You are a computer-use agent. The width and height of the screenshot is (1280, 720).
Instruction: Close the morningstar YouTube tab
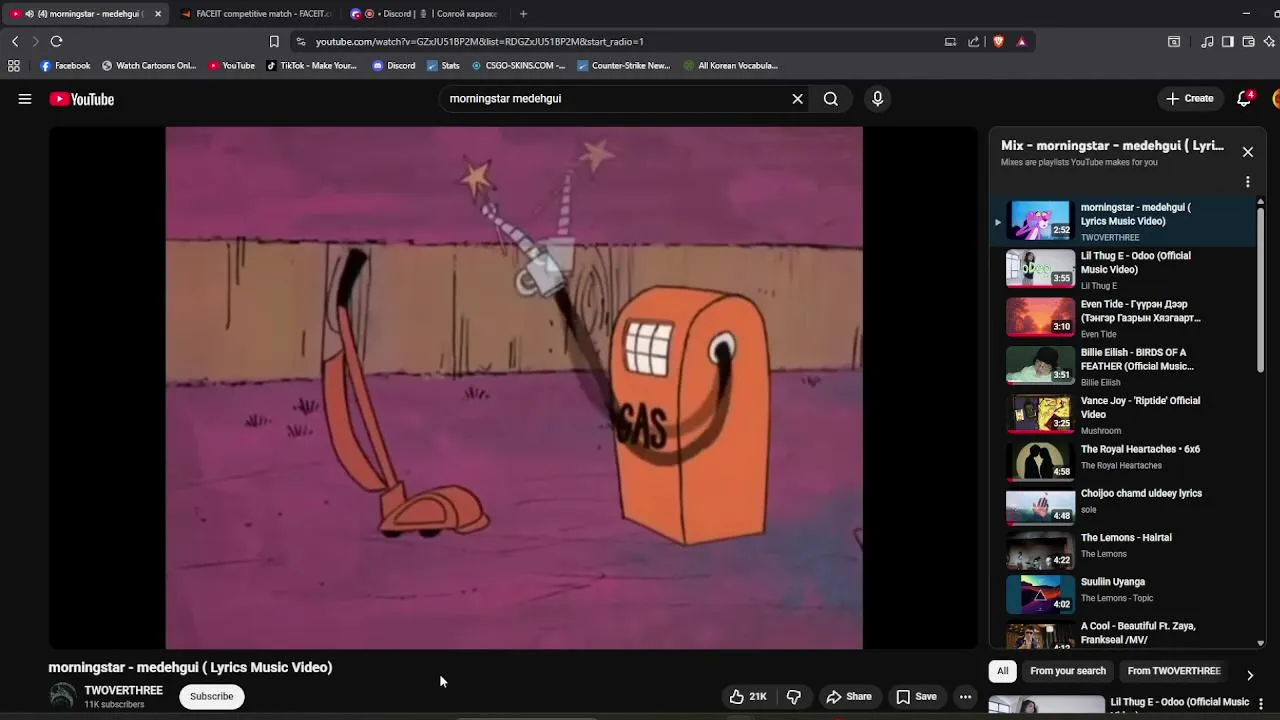(157, 14)
